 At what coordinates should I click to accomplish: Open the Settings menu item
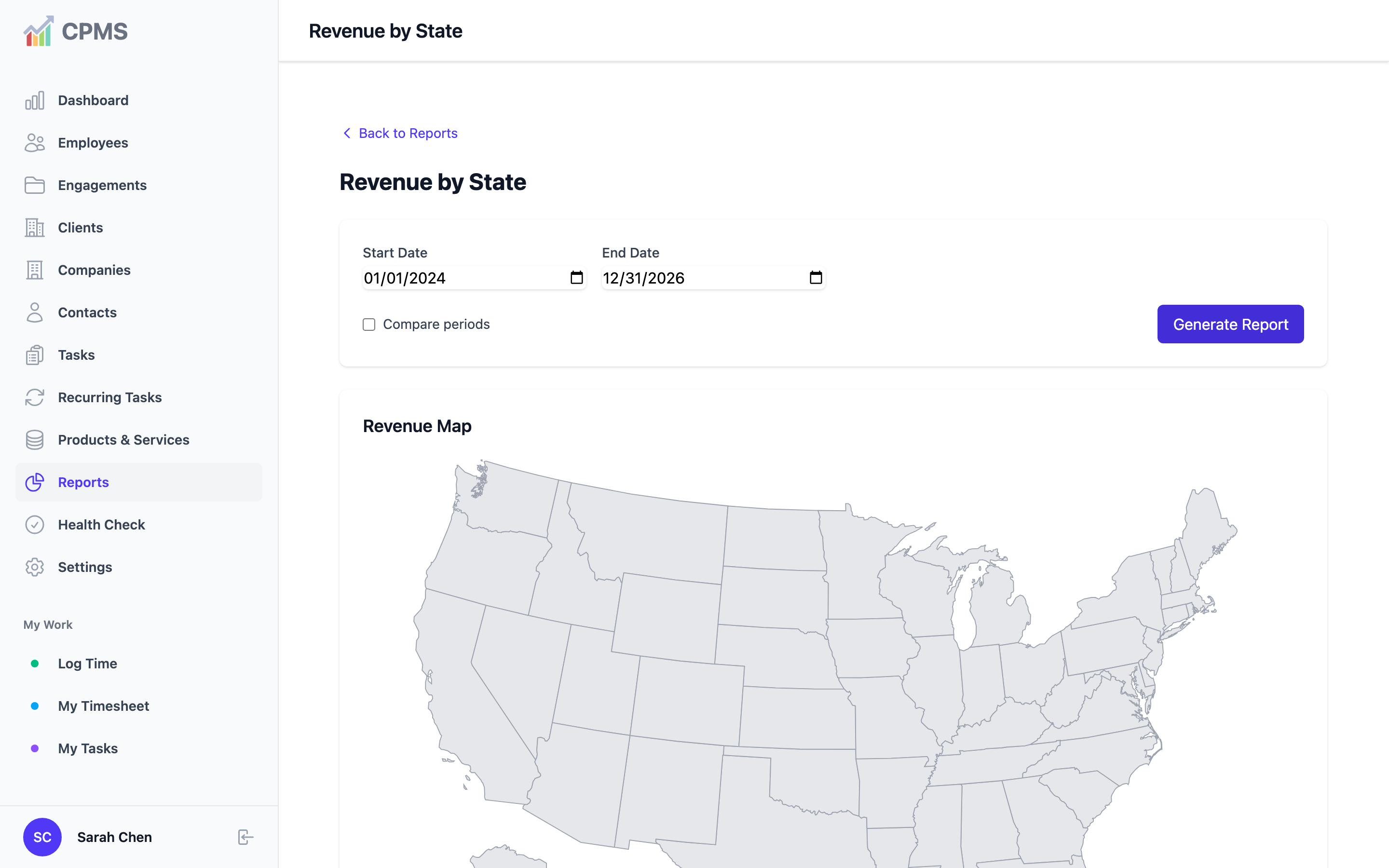[138, 567]
